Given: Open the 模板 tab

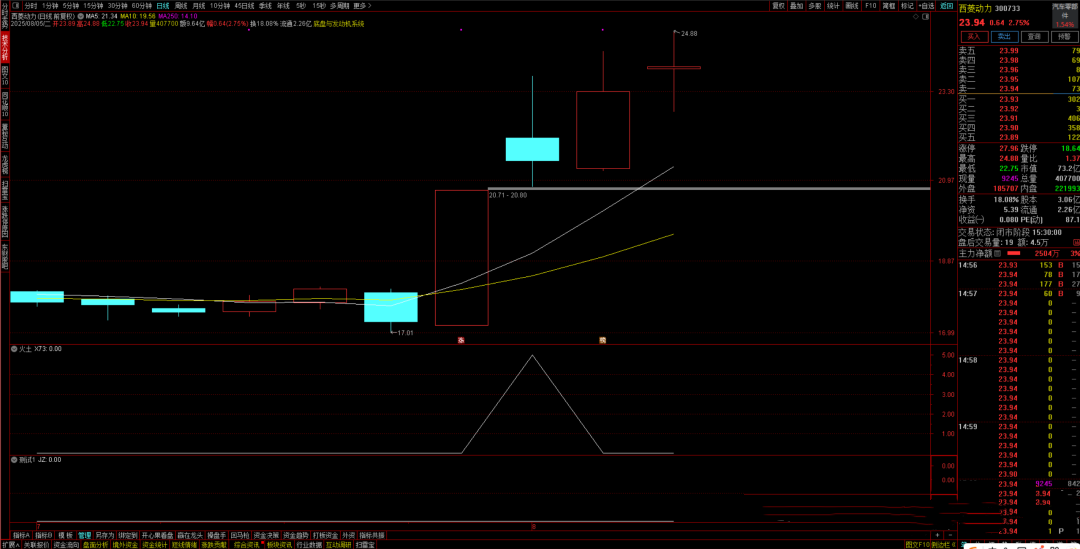Looking at the screenshot, I should click(x=65, y=535).
